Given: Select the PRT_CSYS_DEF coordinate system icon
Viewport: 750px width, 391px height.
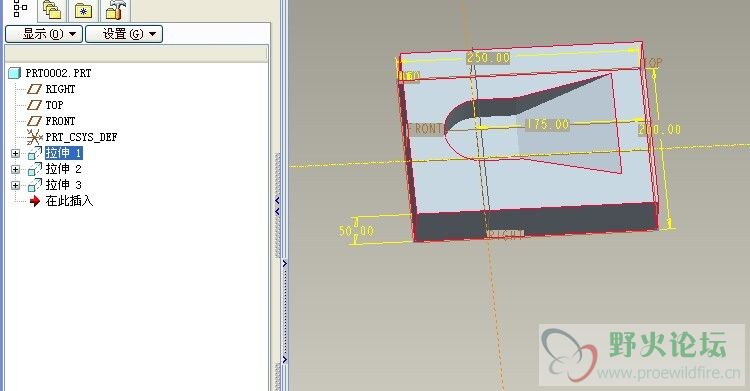Looking at the screenshot, I should (x=34, y=137).
